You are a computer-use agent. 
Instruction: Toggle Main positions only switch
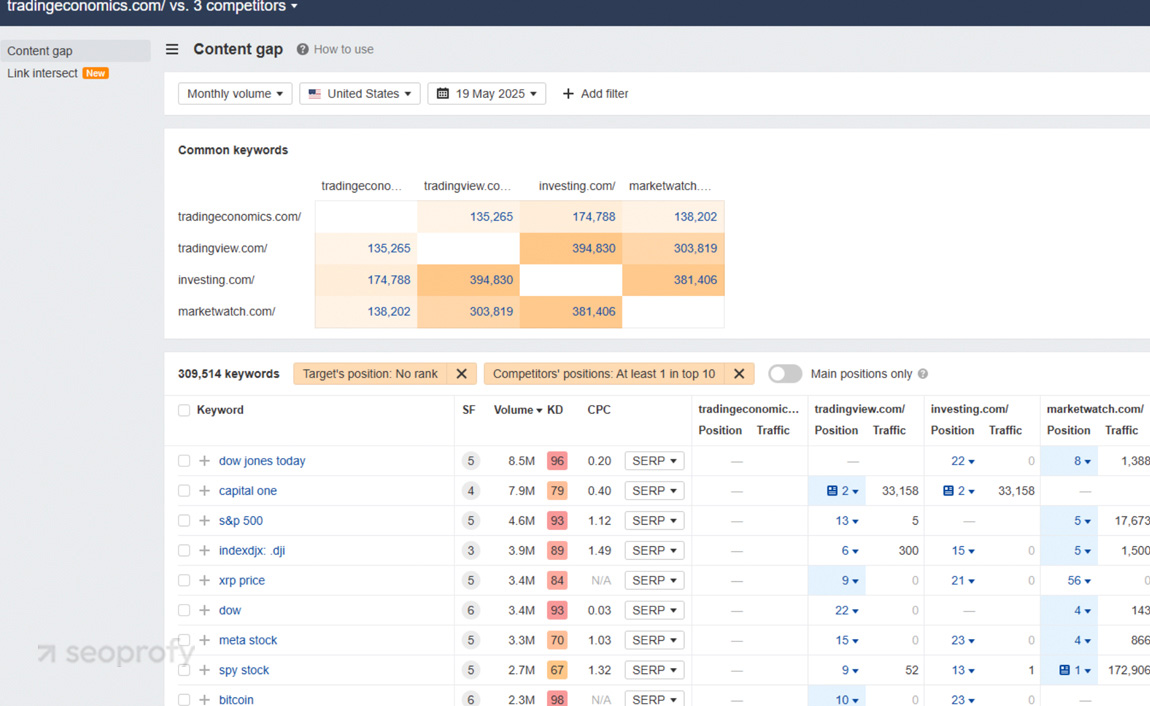(785, 374)
